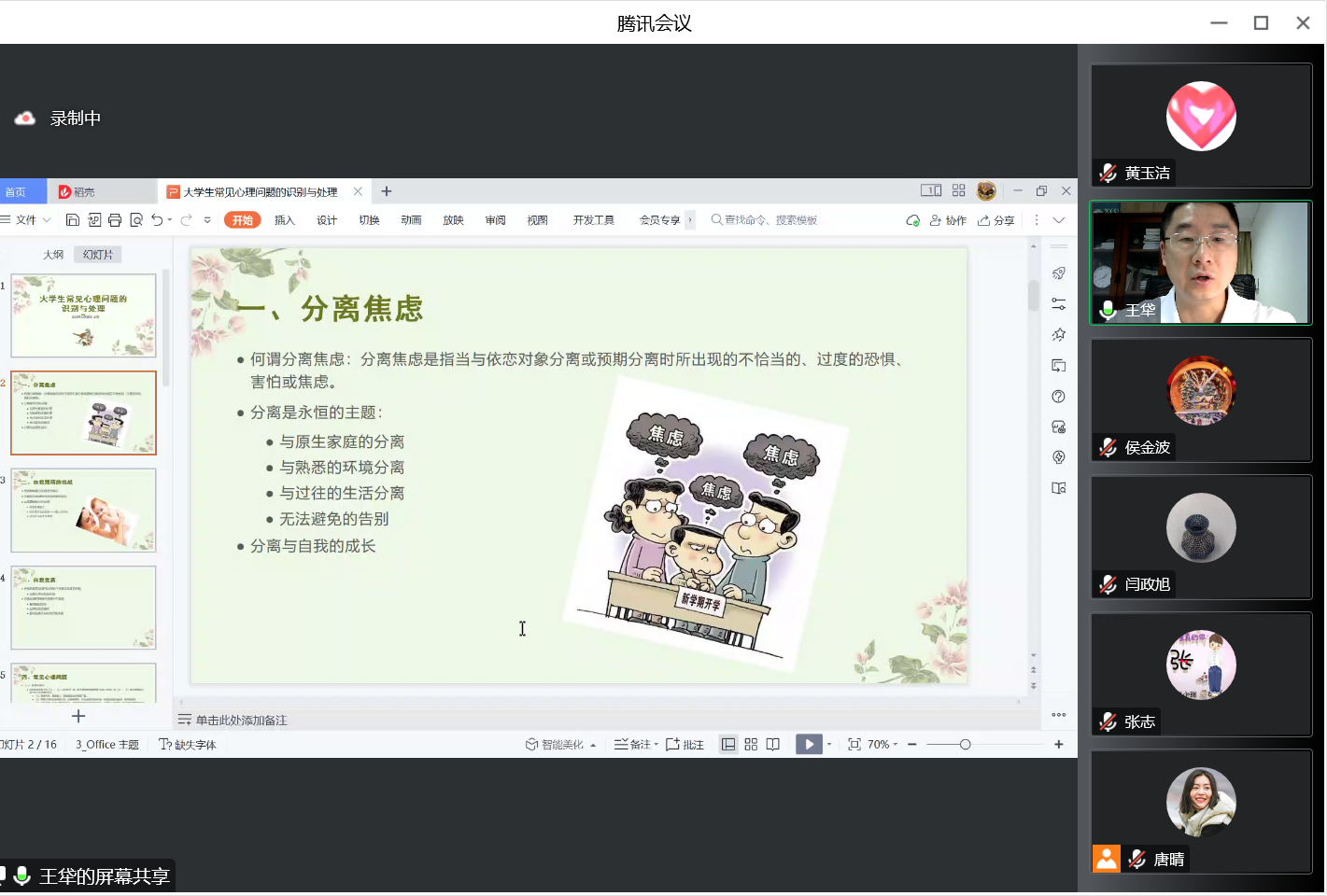Viewport: 1327px width, 896px height.
Task: Click the fit slide to window icon
Action: (x=854, y=744)
